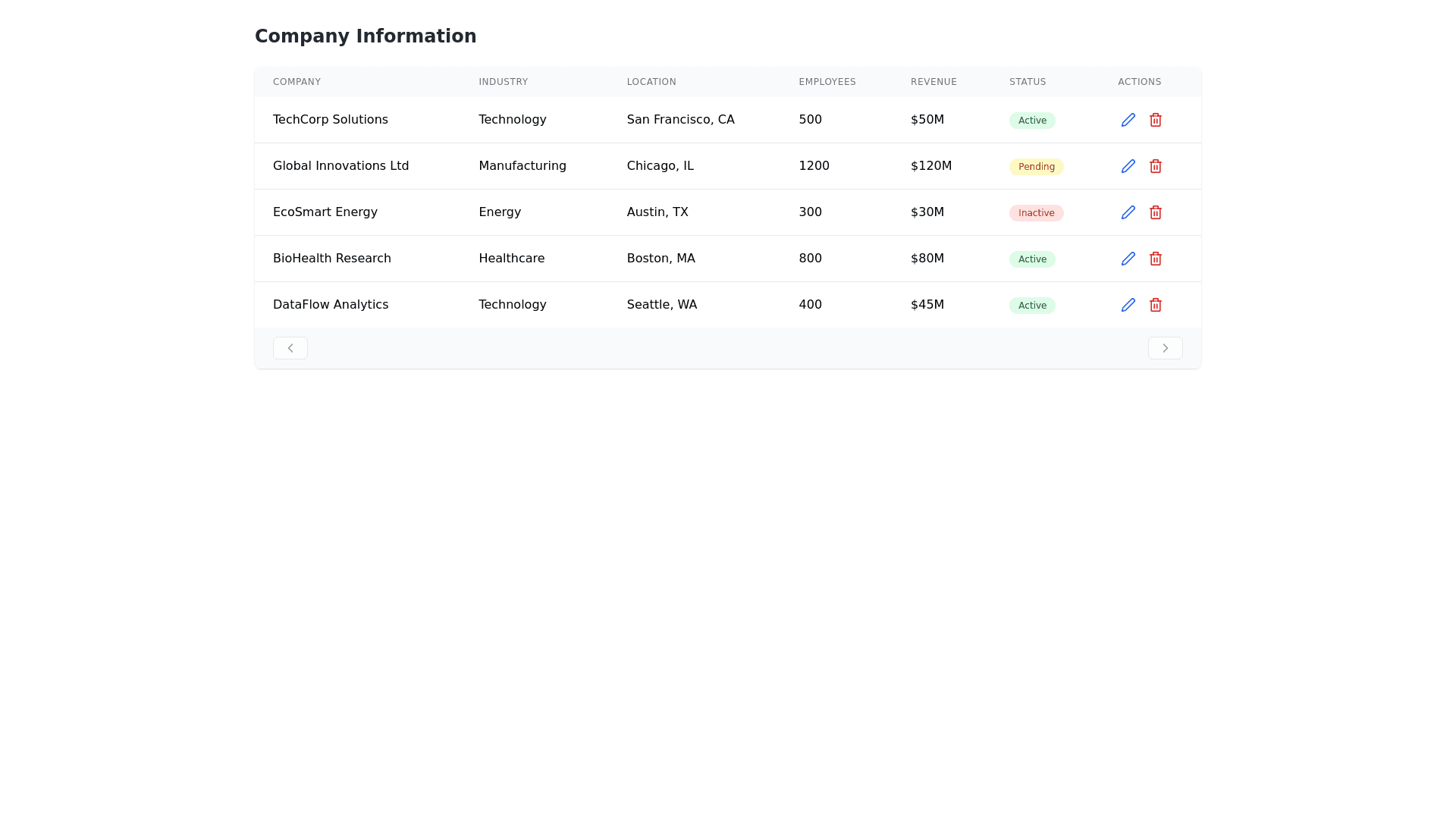The height and width of the screenshot is (819, 1456).
Task: Delete Global Innovations Ltd entry
Action: coord(1156,166)
